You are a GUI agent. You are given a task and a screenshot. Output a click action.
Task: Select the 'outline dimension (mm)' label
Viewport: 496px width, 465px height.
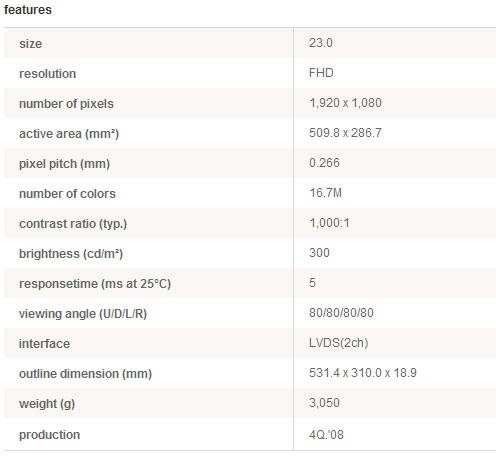pyautogui.click(x=85, y=374)
